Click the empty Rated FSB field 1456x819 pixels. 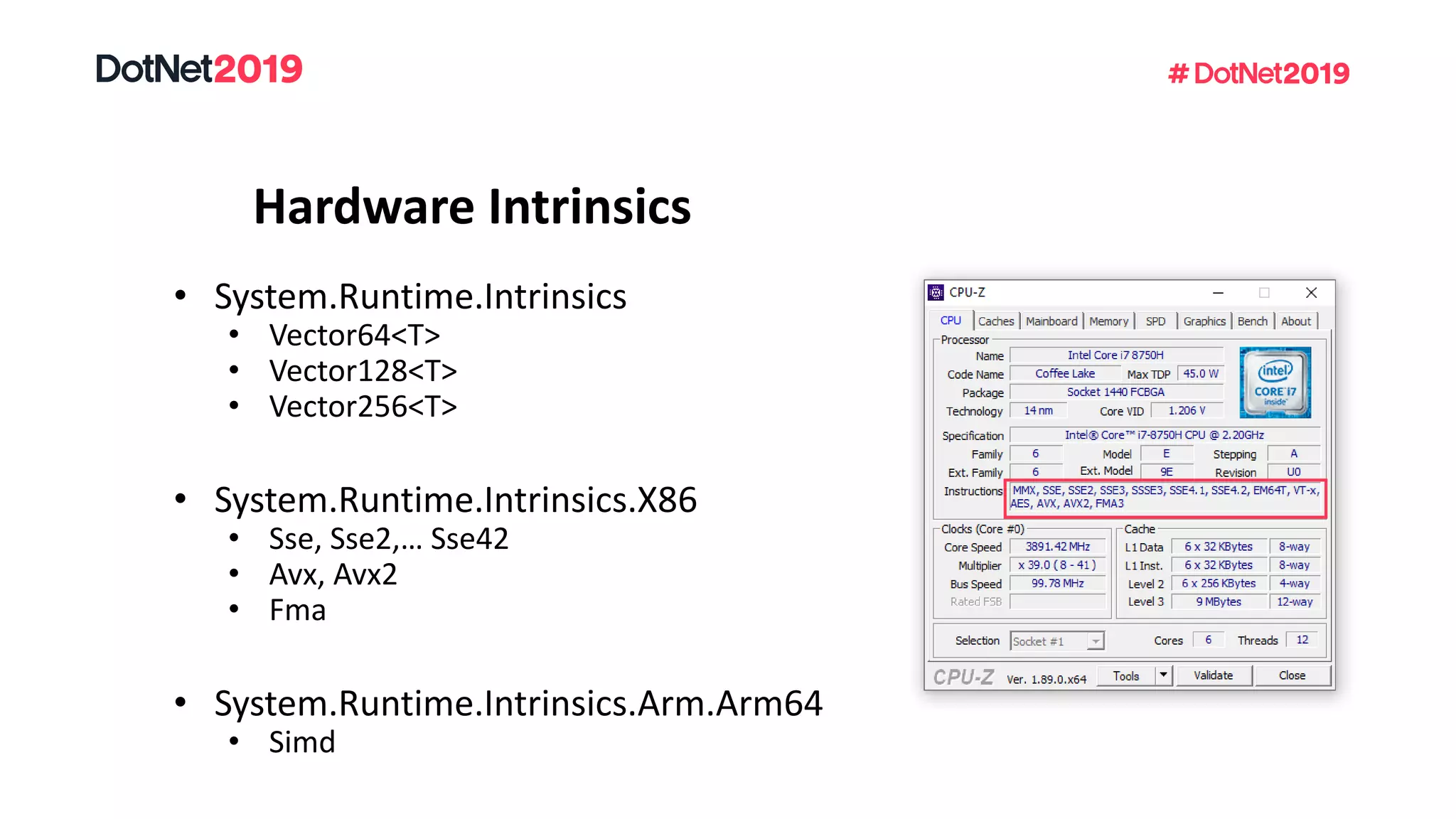click(x=1057, y=601)
